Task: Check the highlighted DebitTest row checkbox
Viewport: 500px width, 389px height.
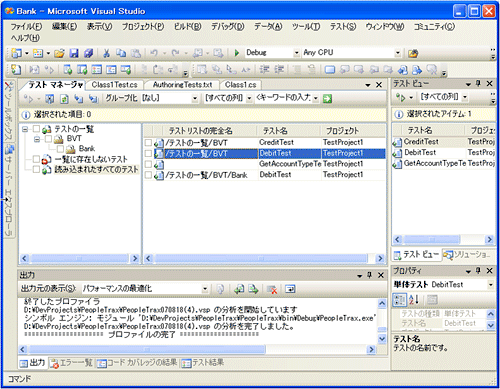Action: coord(148,153)
